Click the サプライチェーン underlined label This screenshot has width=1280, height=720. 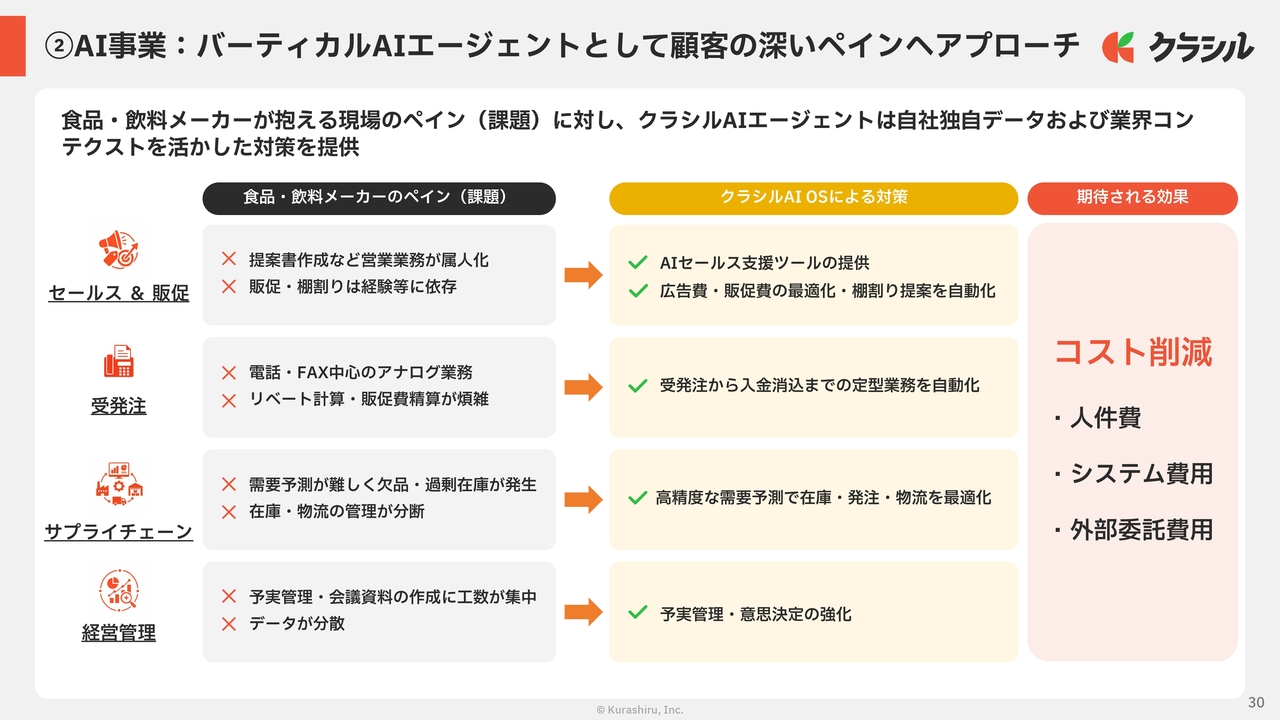[x=118, y=532]
